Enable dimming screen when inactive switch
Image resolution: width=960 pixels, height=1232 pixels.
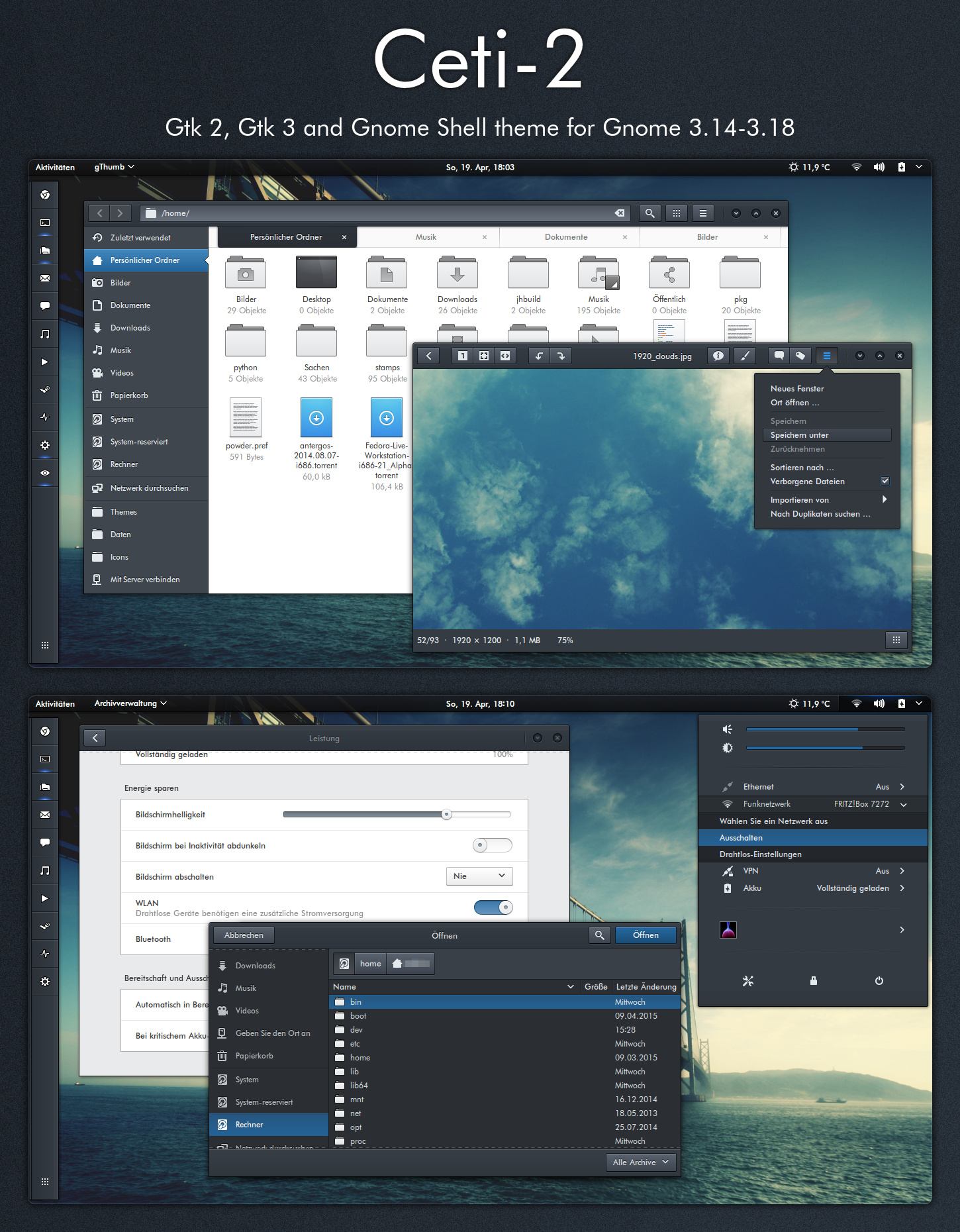(493, 845)
